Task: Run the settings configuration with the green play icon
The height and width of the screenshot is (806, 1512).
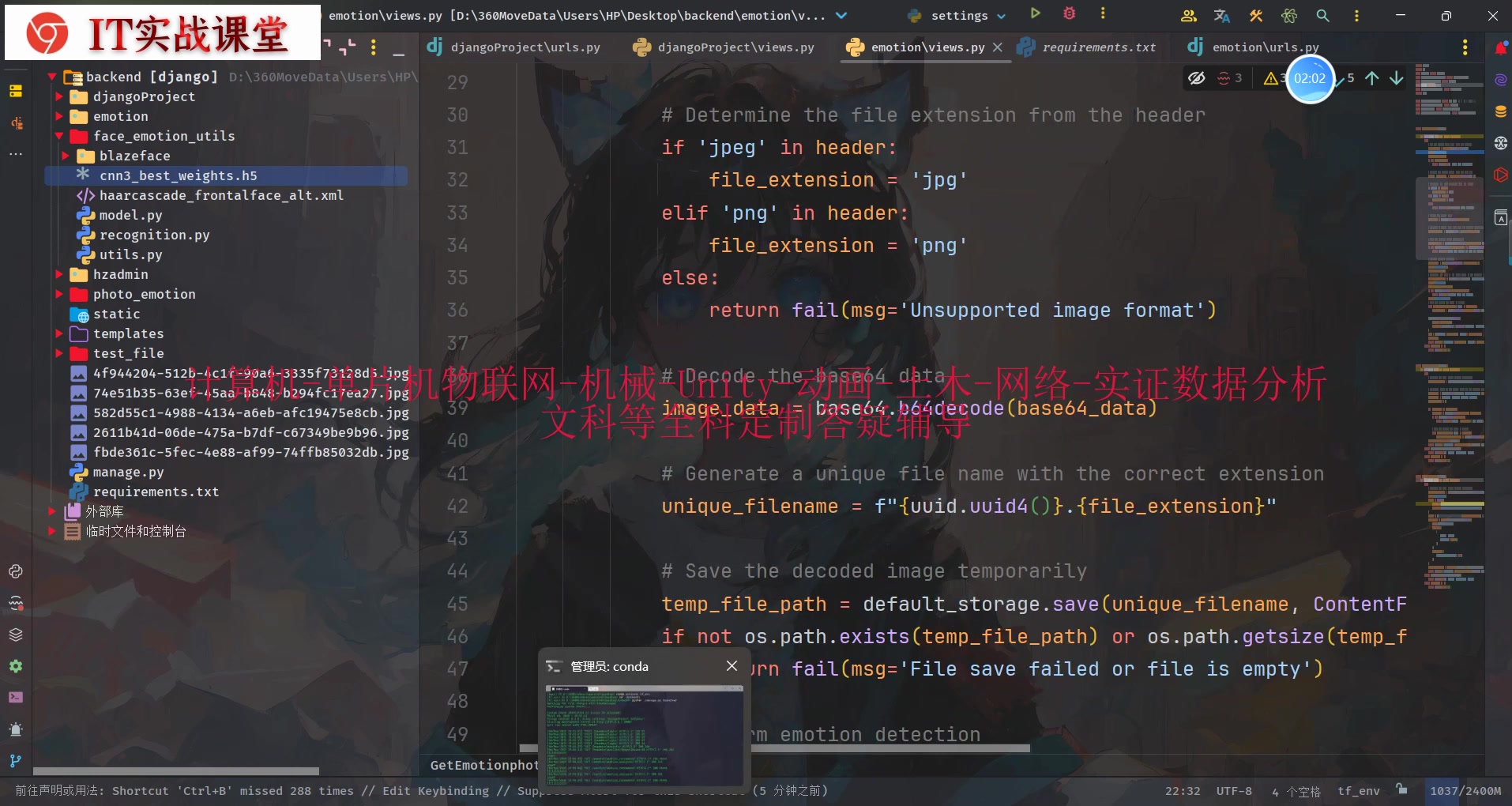Action: [1035, 13]
